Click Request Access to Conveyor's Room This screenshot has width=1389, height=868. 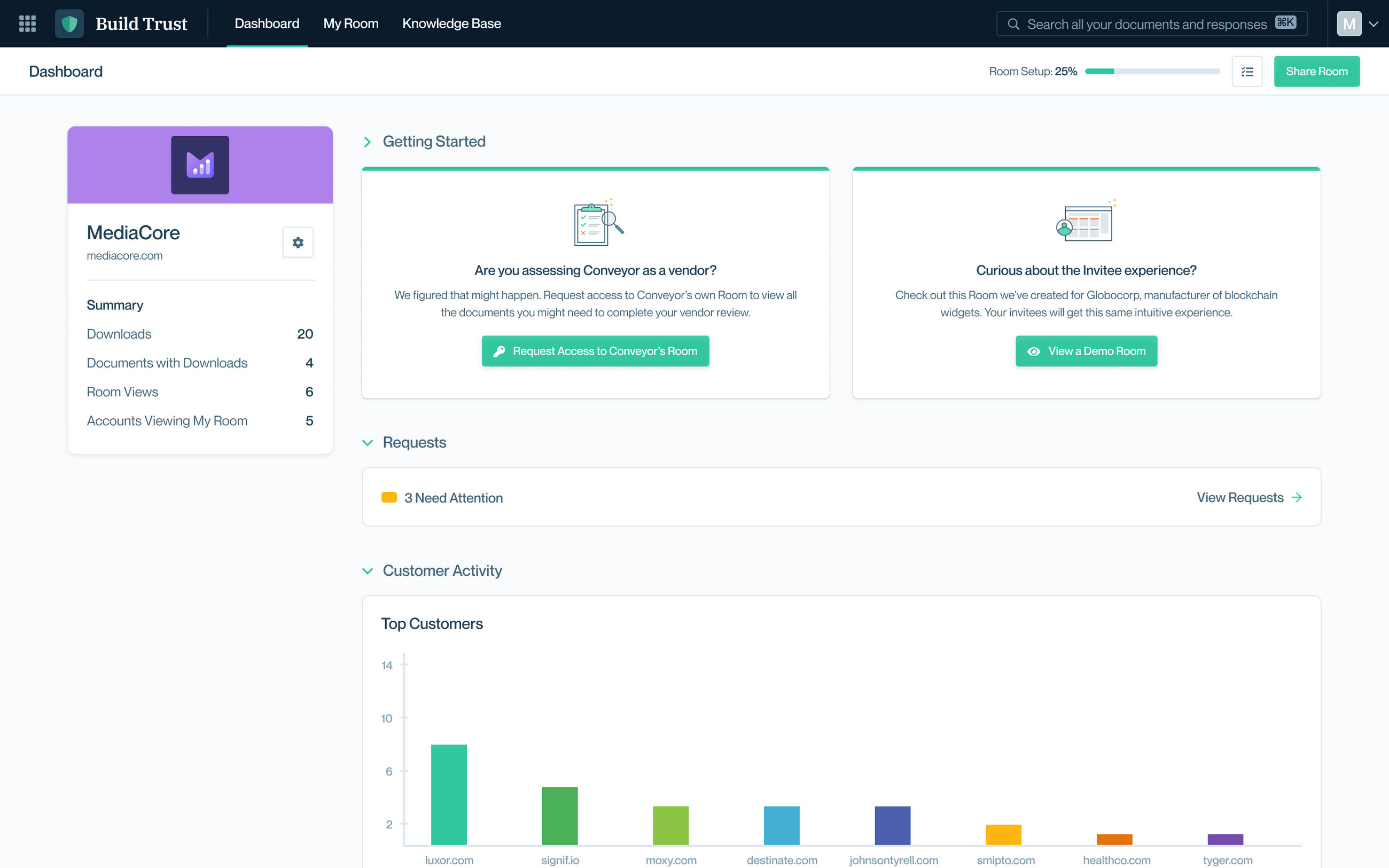595,351
